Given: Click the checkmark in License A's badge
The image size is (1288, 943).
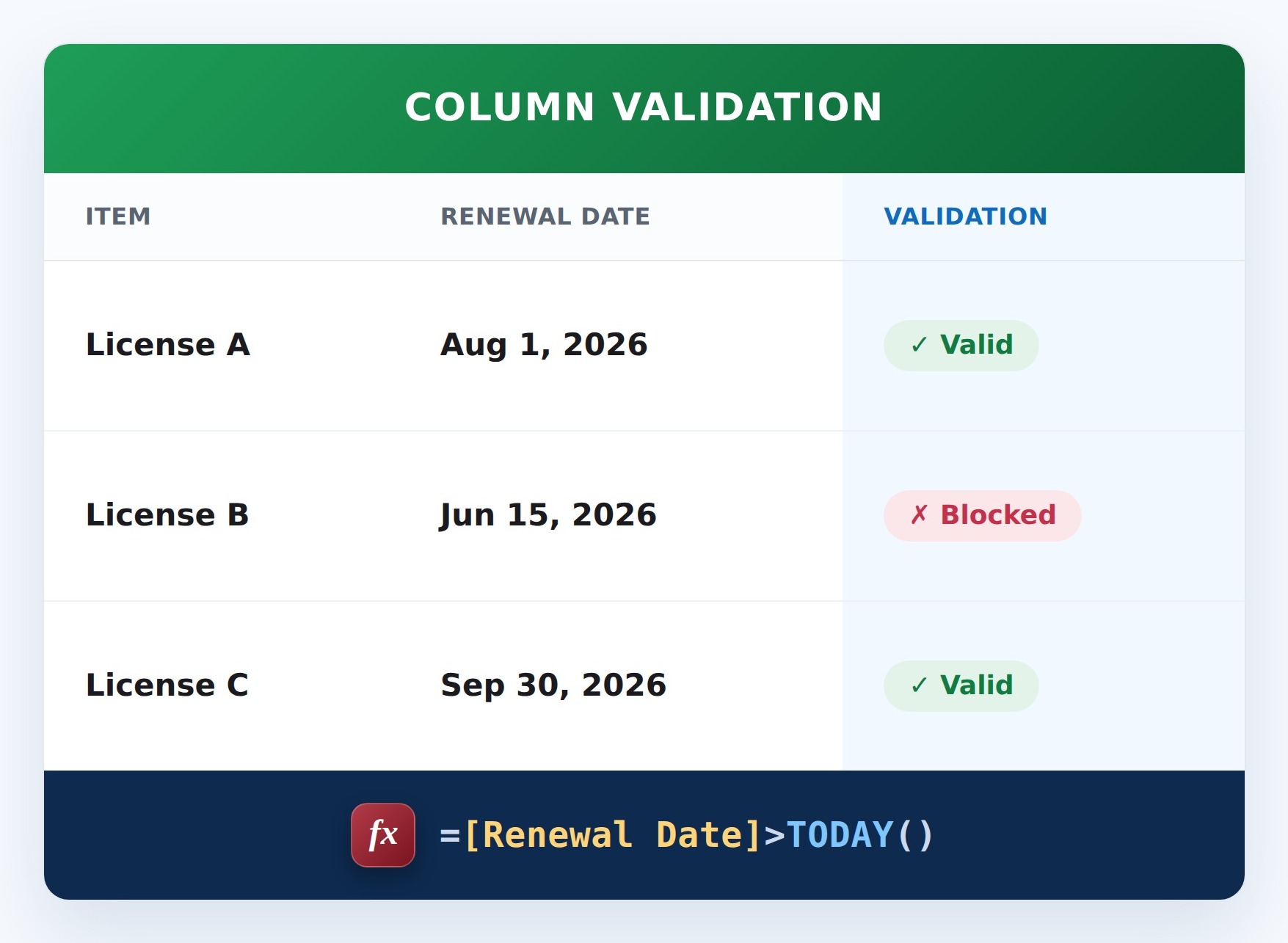Looking at the screenshot, I should 920,345.
